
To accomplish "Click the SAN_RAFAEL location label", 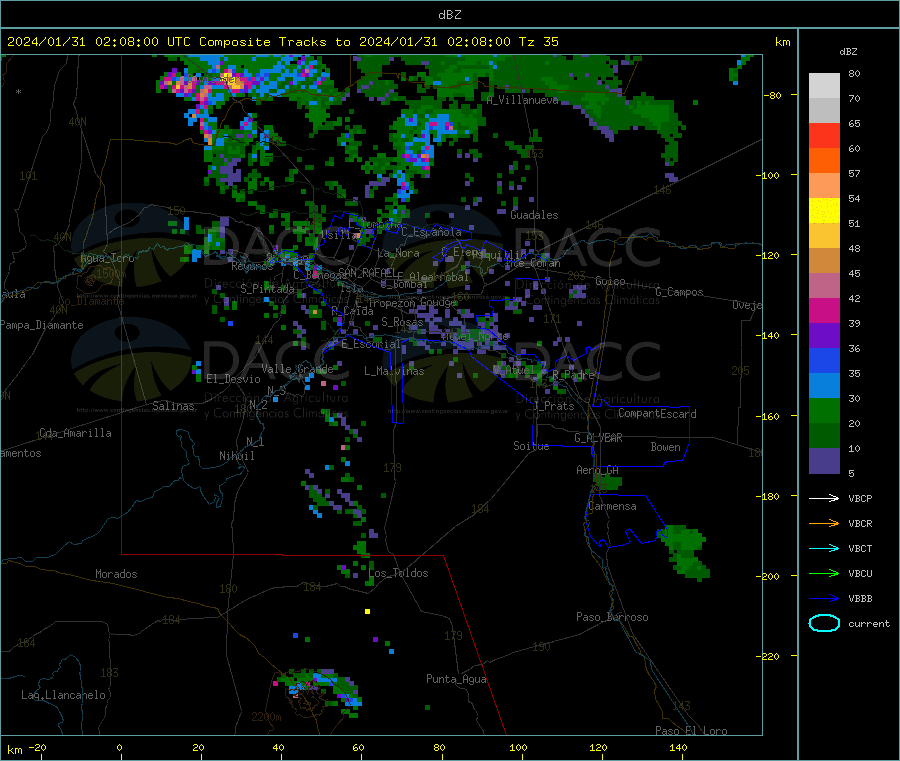I will click(x=366, y=272).
